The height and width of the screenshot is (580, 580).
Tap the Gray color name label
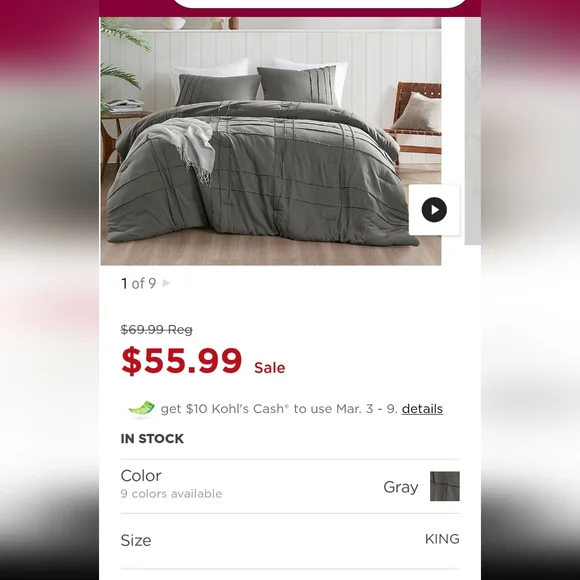point(401,487)
